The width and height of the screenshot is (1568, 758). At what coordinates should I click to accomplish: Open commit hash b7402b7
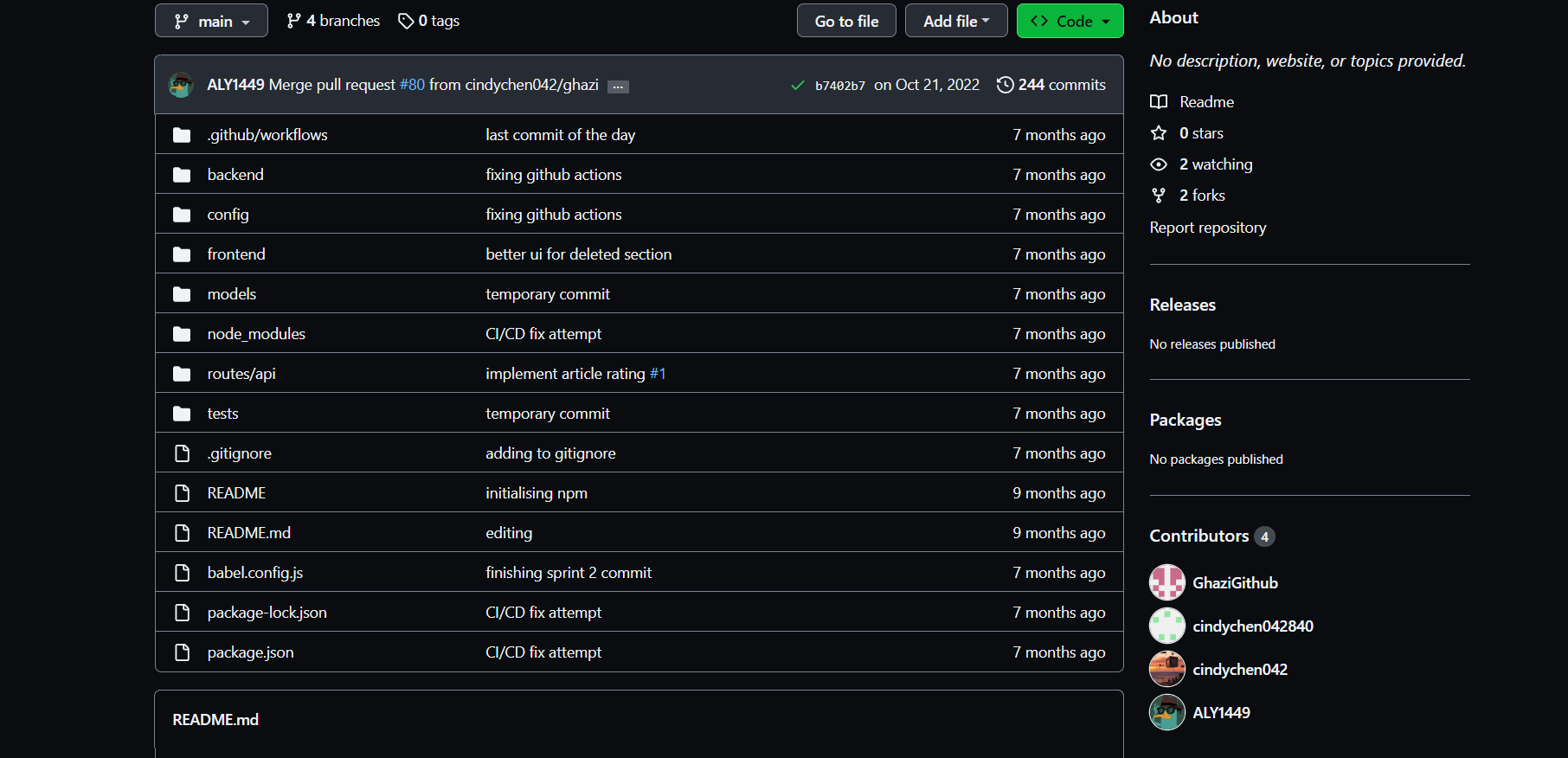pos(839,86)
